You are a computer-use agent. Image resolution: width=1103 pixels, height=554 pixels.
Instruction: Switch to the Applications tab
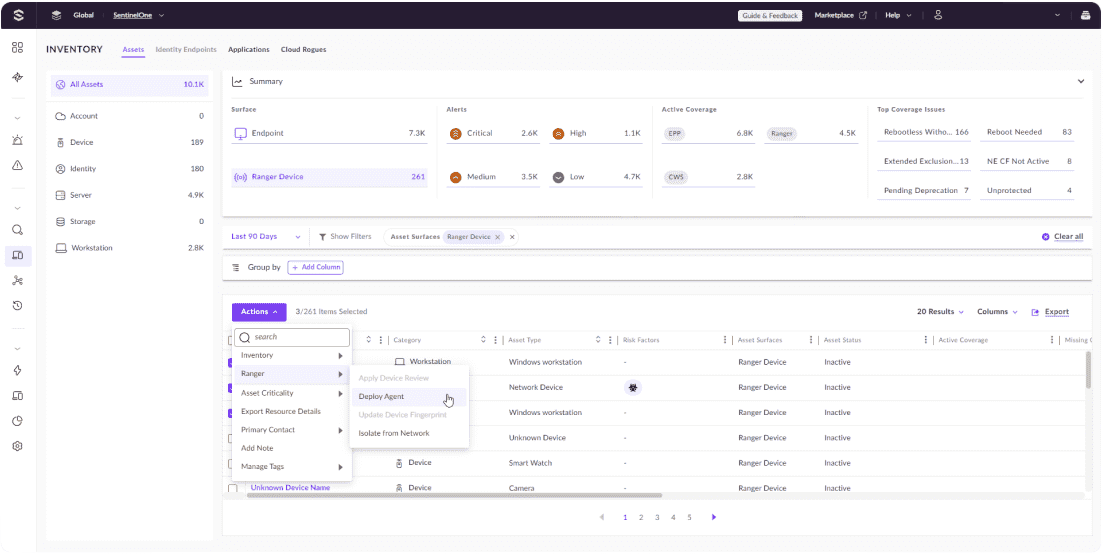tap(248, 49)
